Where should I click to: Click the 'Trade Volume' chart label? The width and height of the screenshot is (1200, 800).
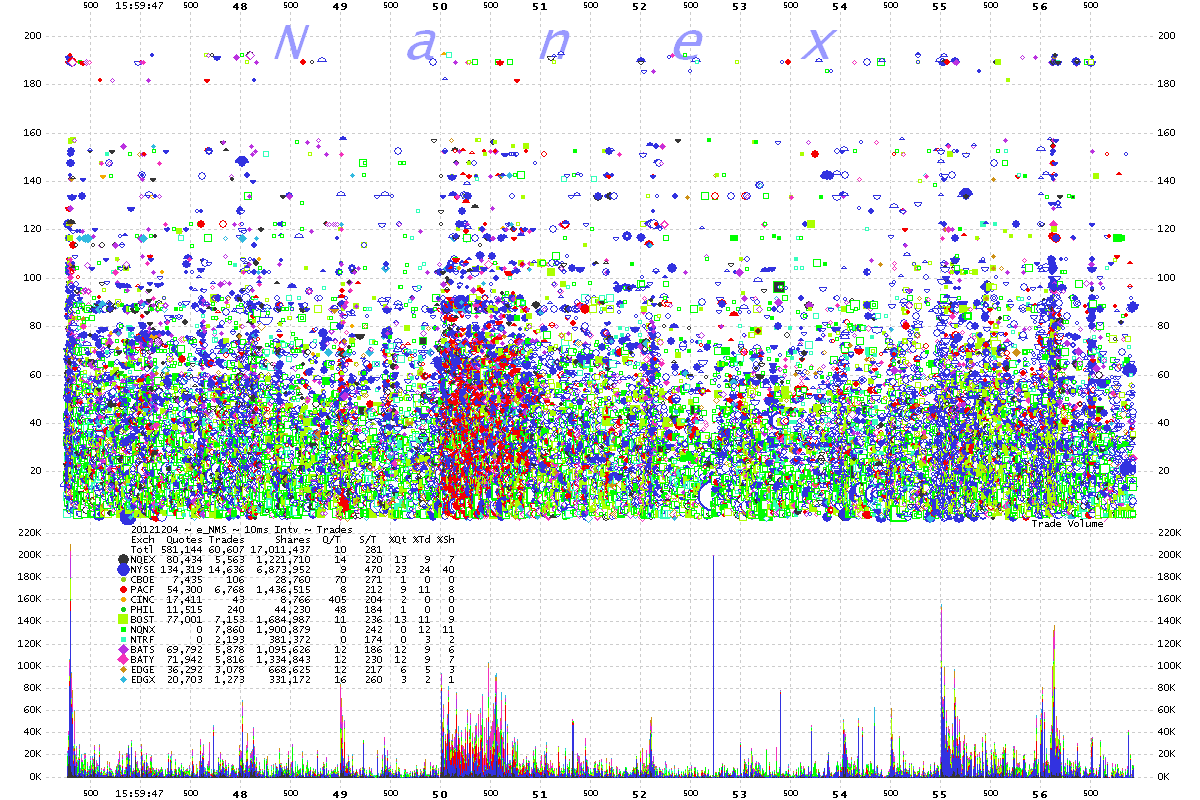[1067, 523]
